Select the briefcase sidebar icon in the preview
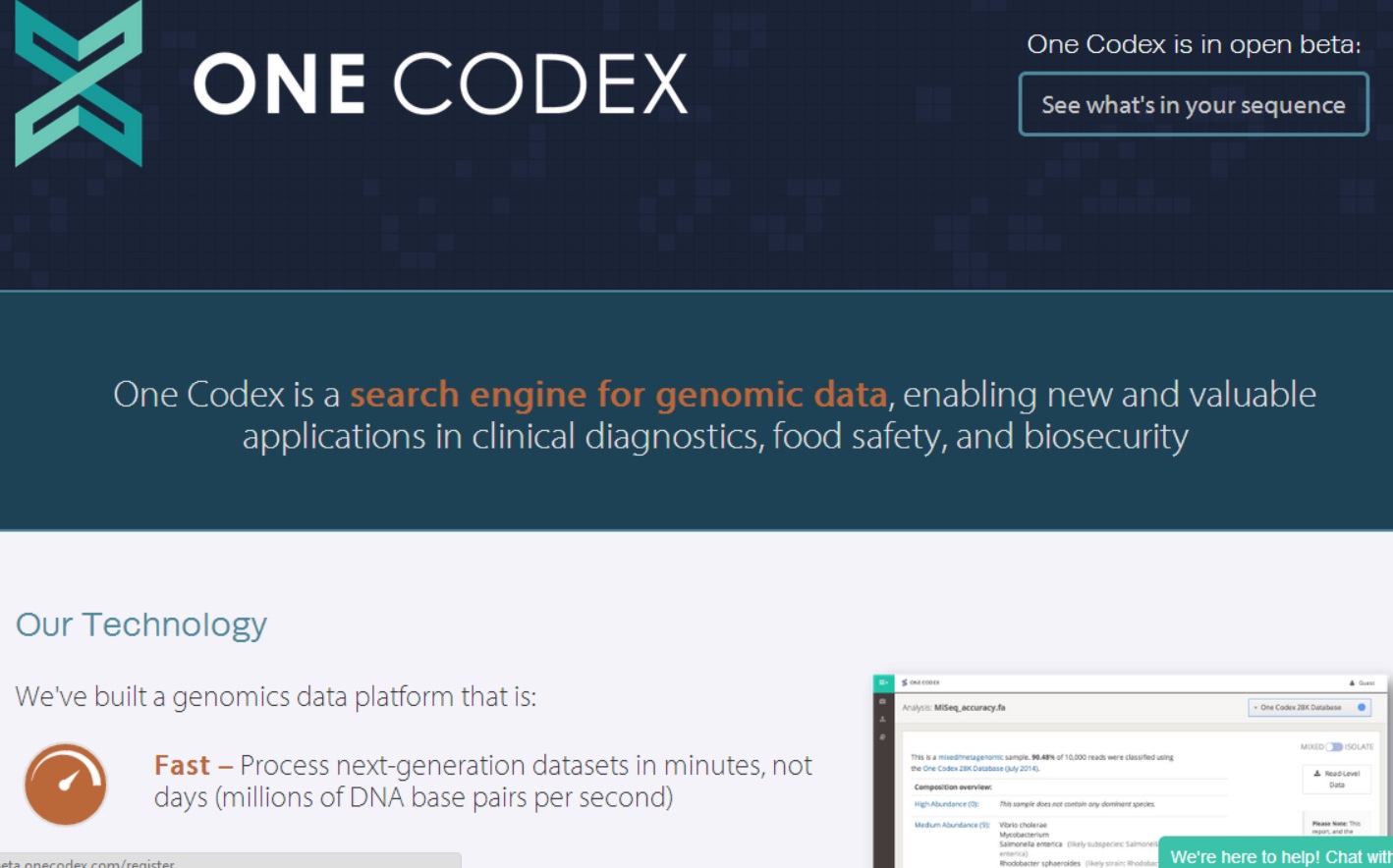1393x868 pixels. pyautogui.click(x=883, y=701)
